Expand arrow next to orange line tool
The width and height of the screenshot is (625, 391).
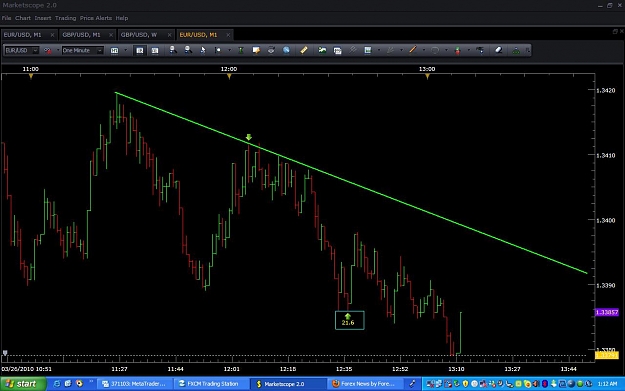pyautogui.click(x=424, y=50)
